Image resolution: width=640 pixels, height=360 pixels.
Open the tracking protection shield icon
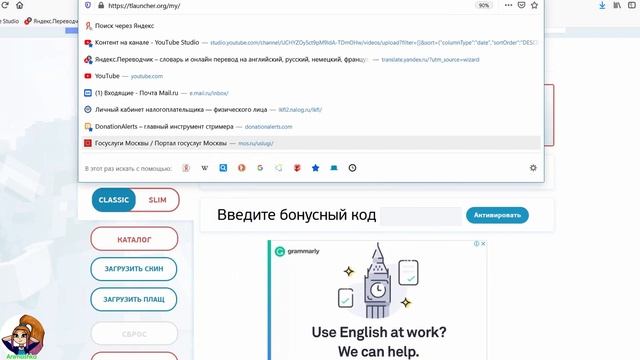click(88, 5)
